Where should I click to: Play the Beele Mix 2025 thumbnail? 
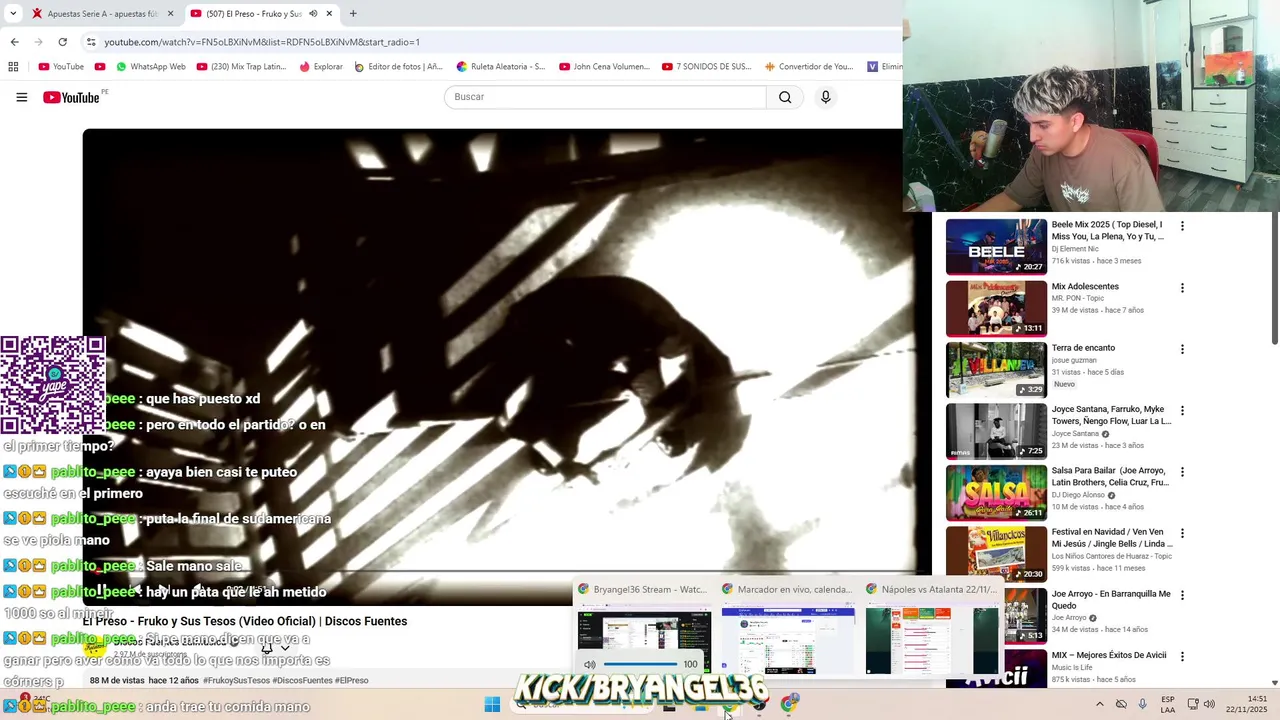[996, 246]
